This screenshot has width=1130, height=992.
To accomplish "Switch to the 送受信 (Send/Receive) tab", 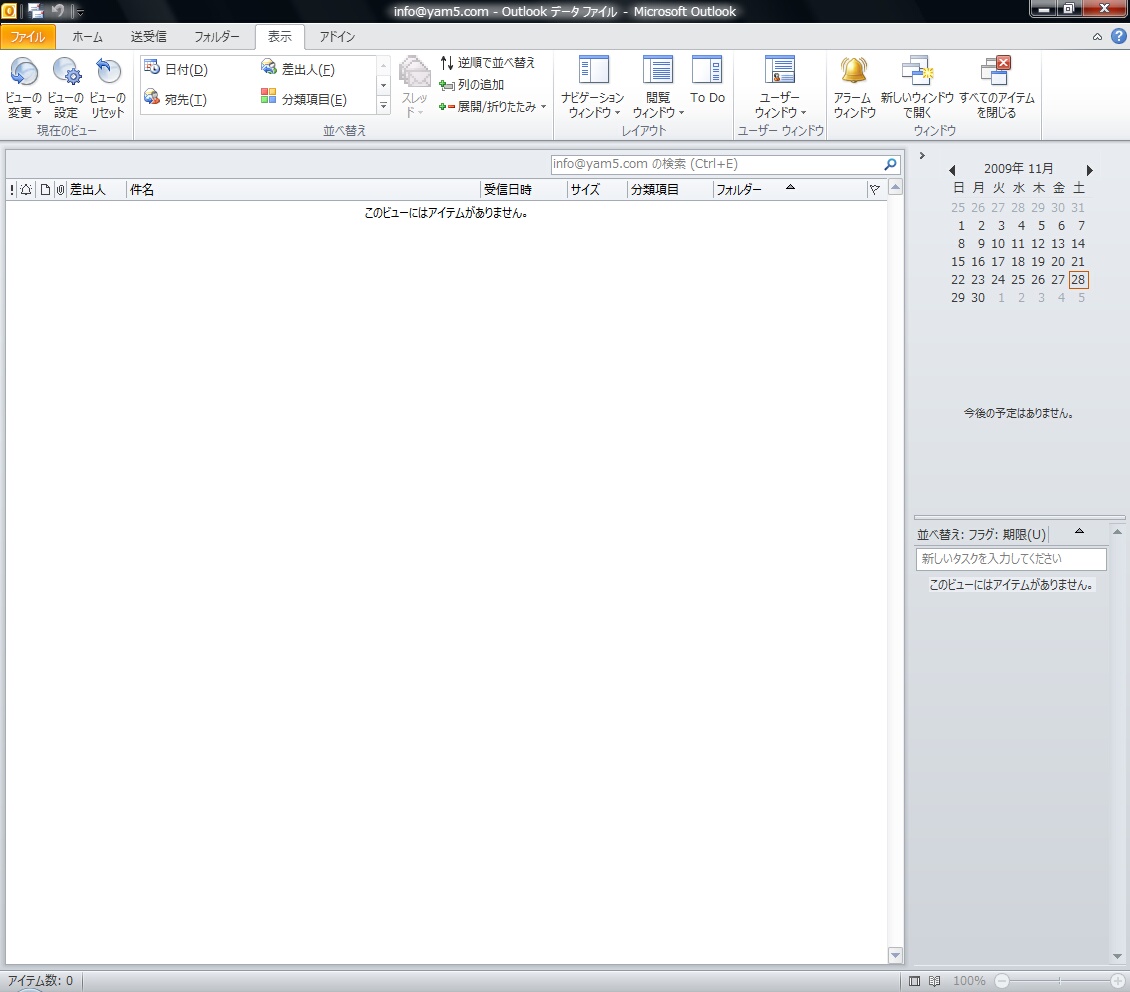I will pyautogui.click(x=148, y=37).
